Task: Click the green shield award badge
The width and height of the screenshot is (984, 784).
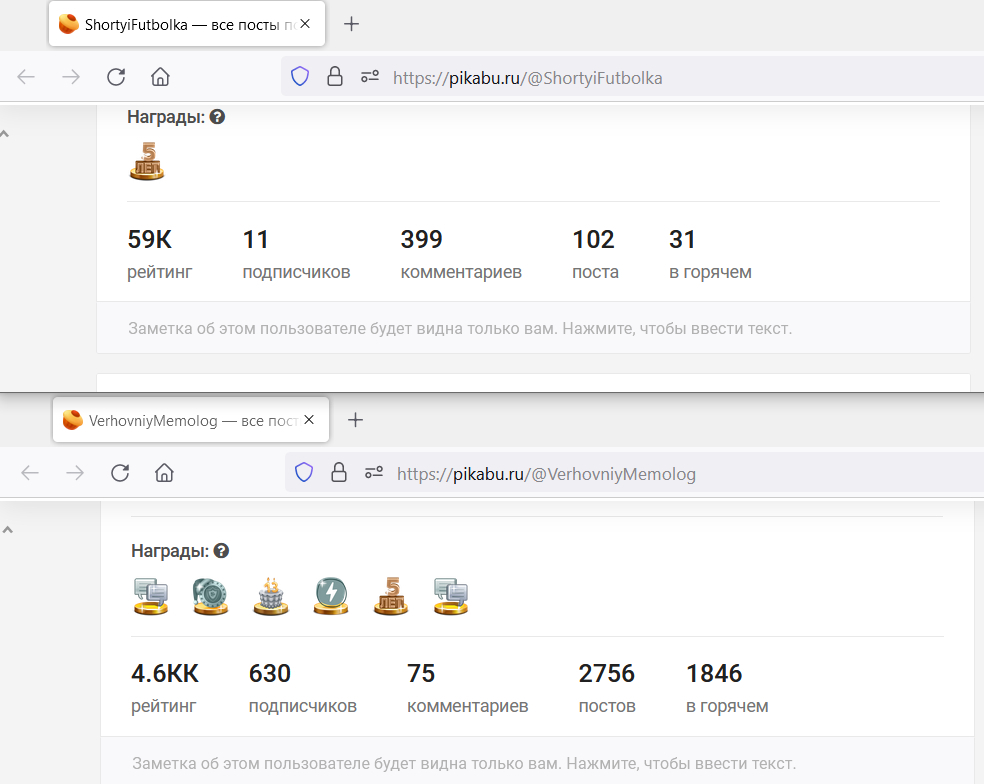Action: (210, 596)
